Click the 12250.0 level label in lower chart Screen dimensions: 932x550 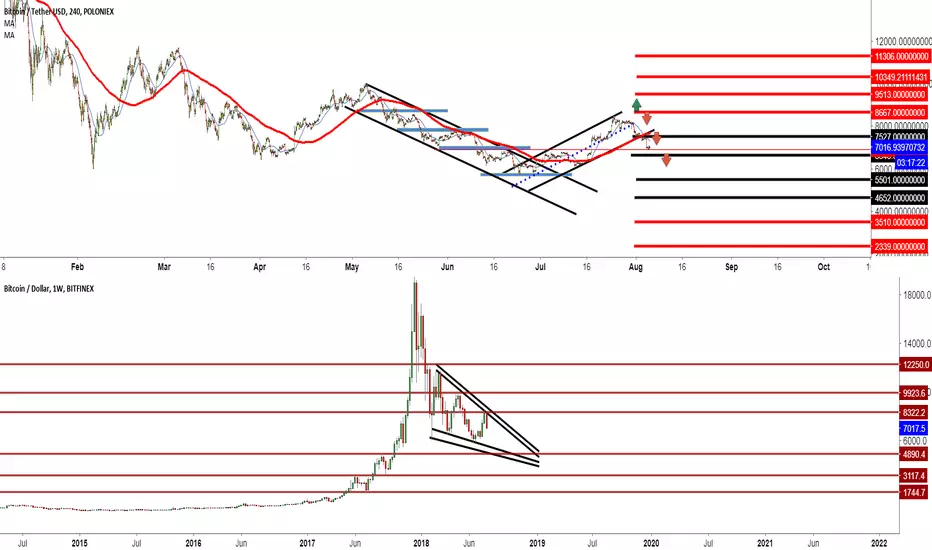click(914, 365)
